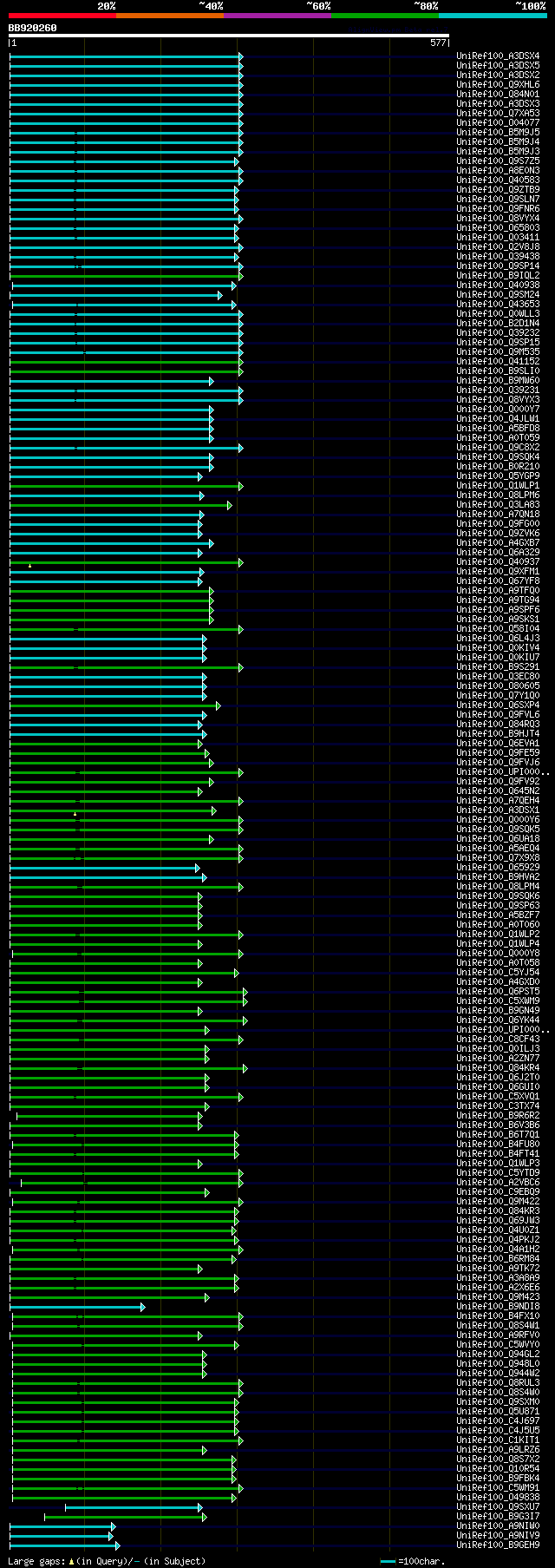The height and width of the screenshot is (1568, 555).
Task: Select the UniRef100_B2D1N4 label
Action: (x=498, y=324)
